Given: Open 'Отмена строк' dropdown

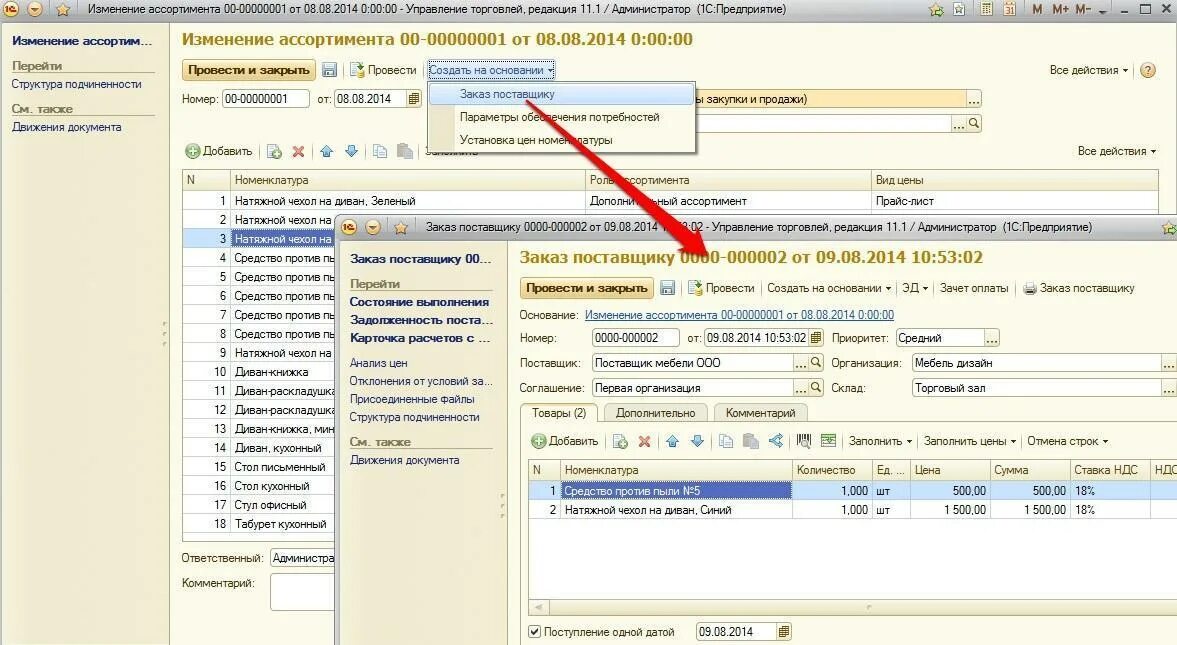Looking at the screenshot, I should point(1067,442).
